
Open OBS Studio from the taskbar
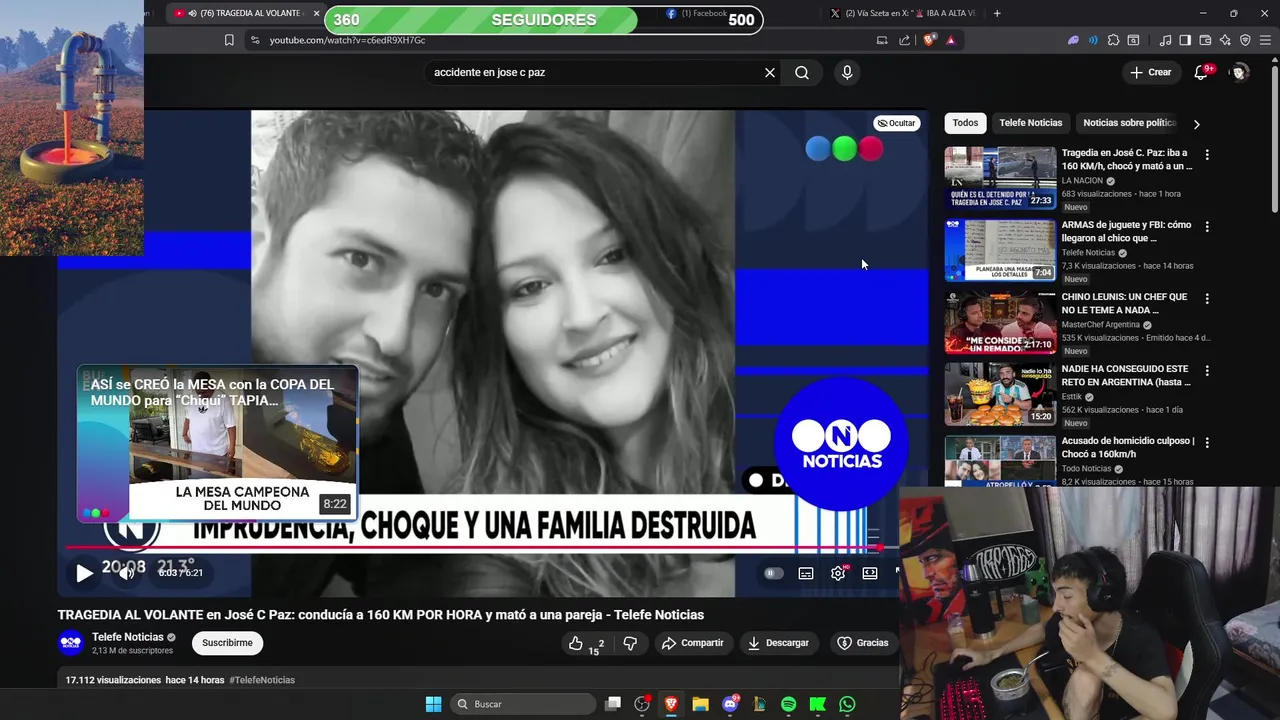point(642,704)
